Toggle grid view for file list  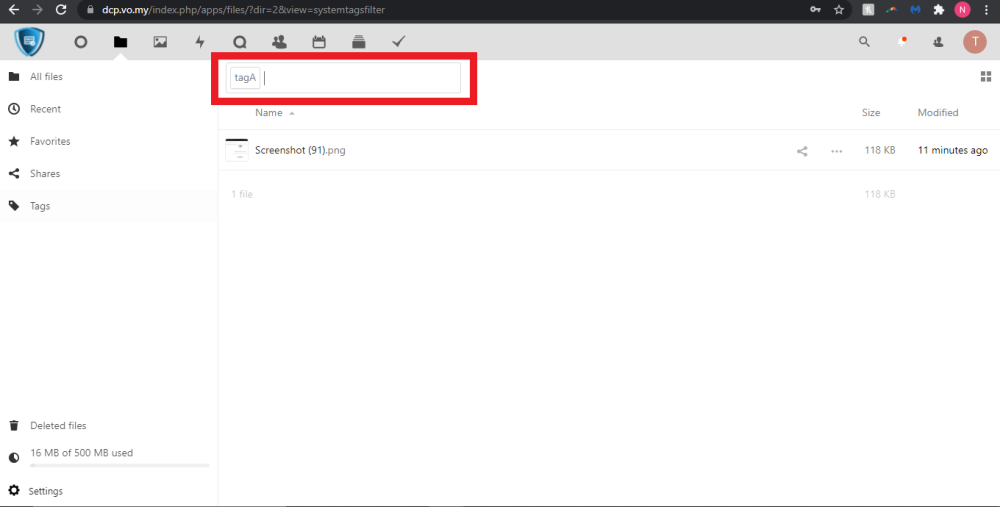pyautogui.click(x=986, y=77)
